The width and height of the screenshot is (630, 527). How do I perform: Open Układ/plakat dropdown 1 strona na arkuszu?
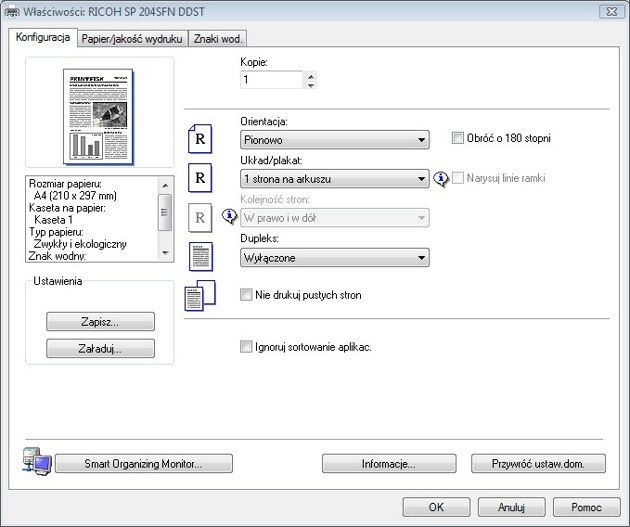335,179
